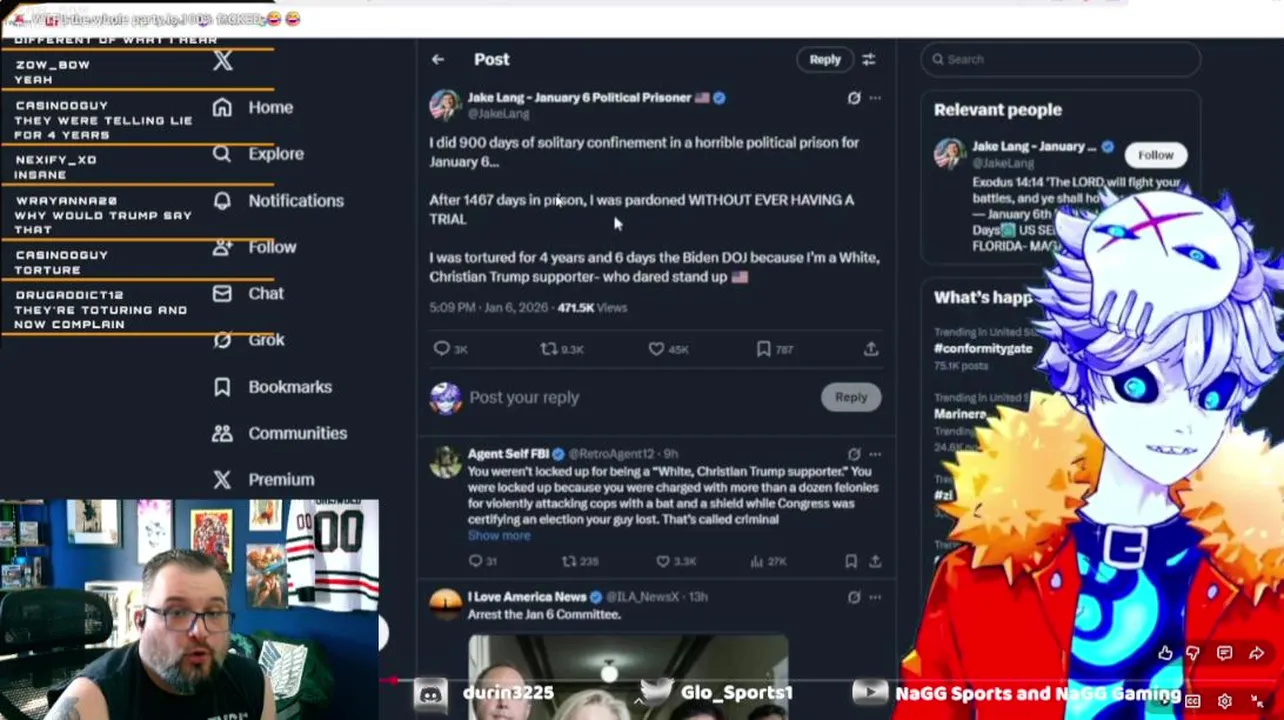Click the Premium X icon
The height and width of the screenshot is (720, 1284).
[222, 479]
